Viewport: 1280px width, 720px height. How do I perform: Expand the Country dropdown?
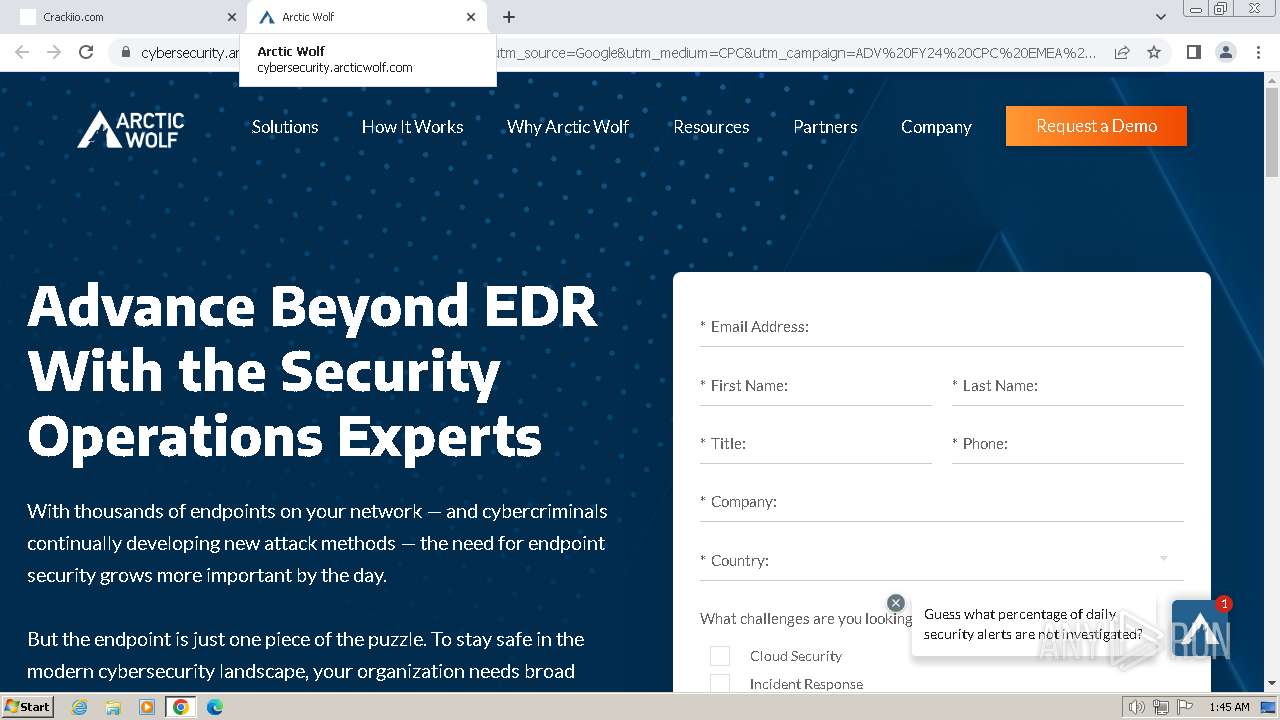coord(942,560)
